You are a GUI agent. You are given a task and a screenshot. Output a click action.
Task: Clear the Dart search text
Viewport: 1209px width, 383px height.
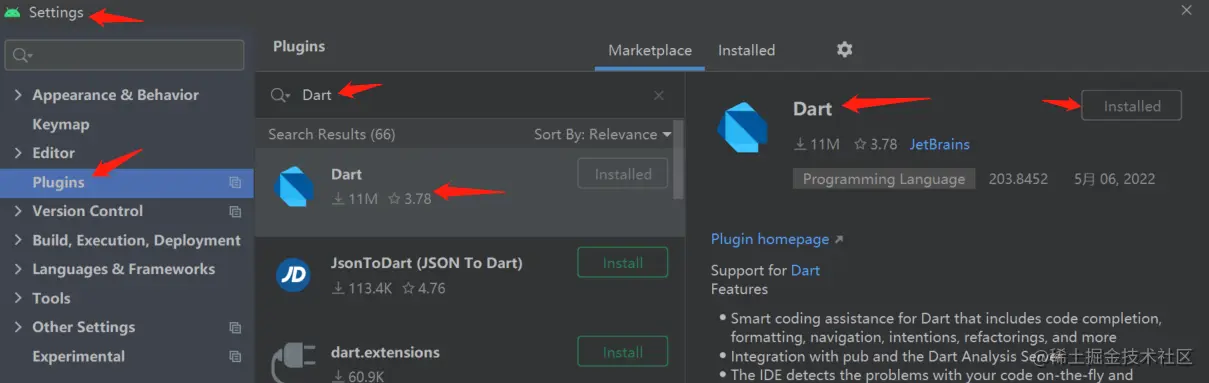tap(659, 95)
